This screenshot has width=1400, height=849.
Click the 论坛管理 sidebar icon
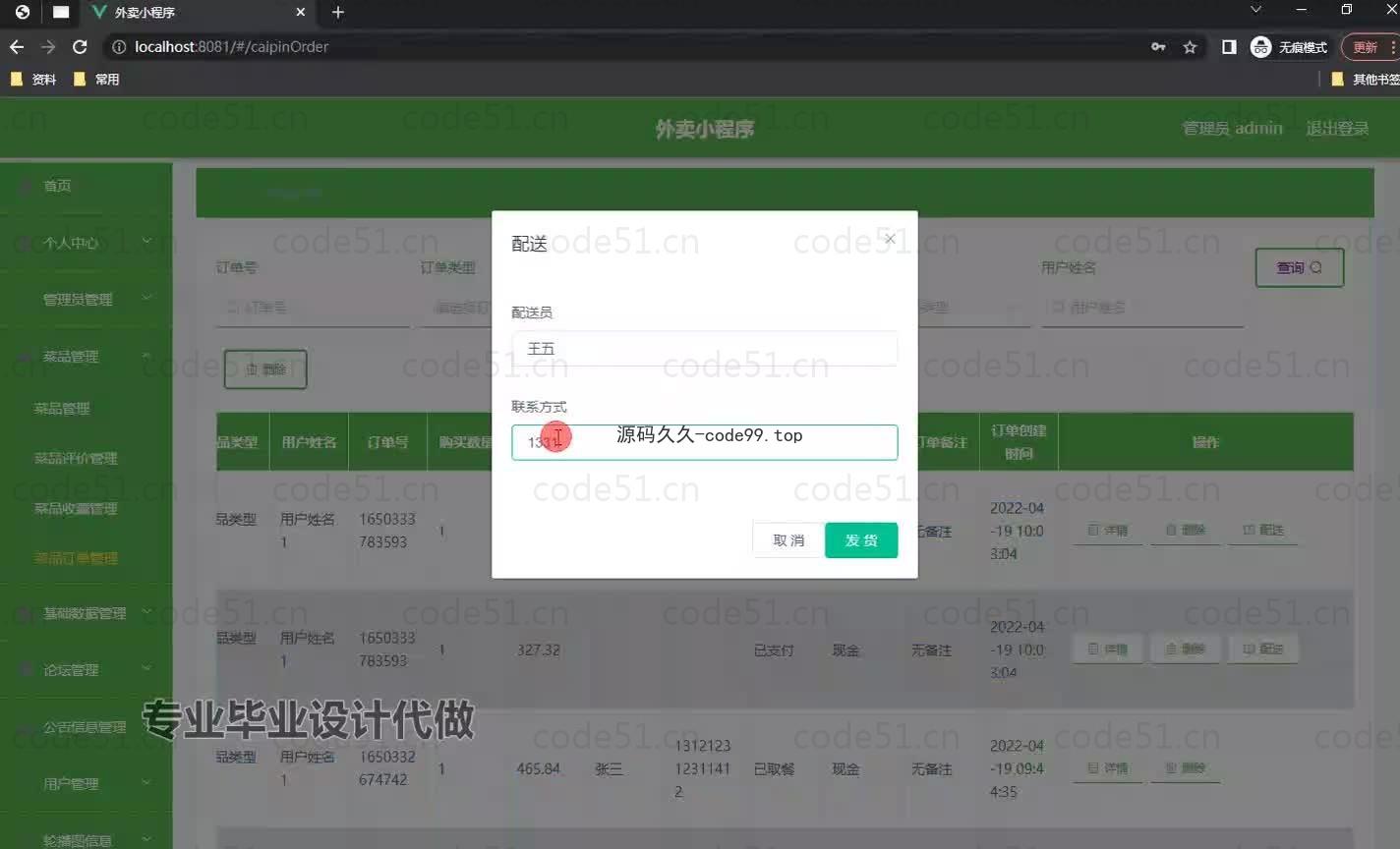pos(27,670)
